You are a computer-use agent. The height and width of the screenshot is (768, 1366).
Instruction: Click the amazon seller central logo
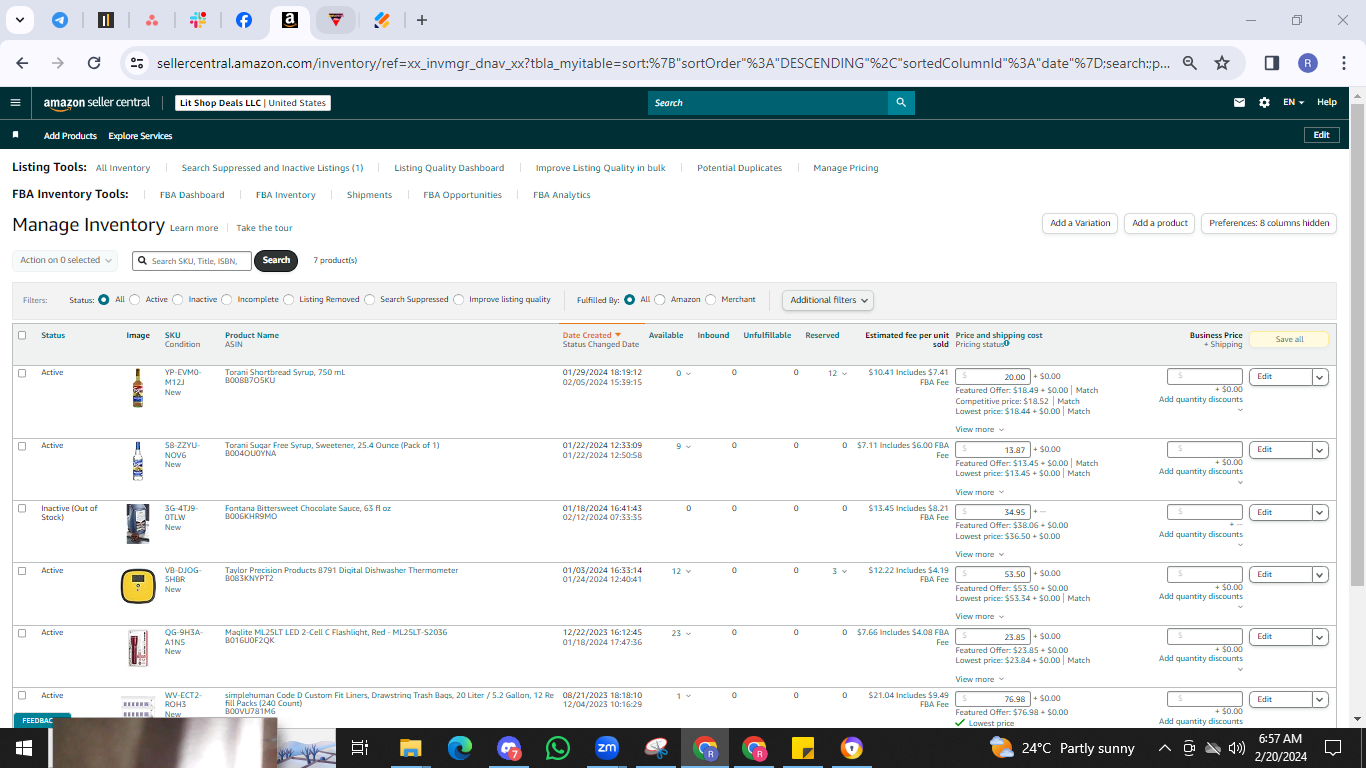tap(97, 102)
